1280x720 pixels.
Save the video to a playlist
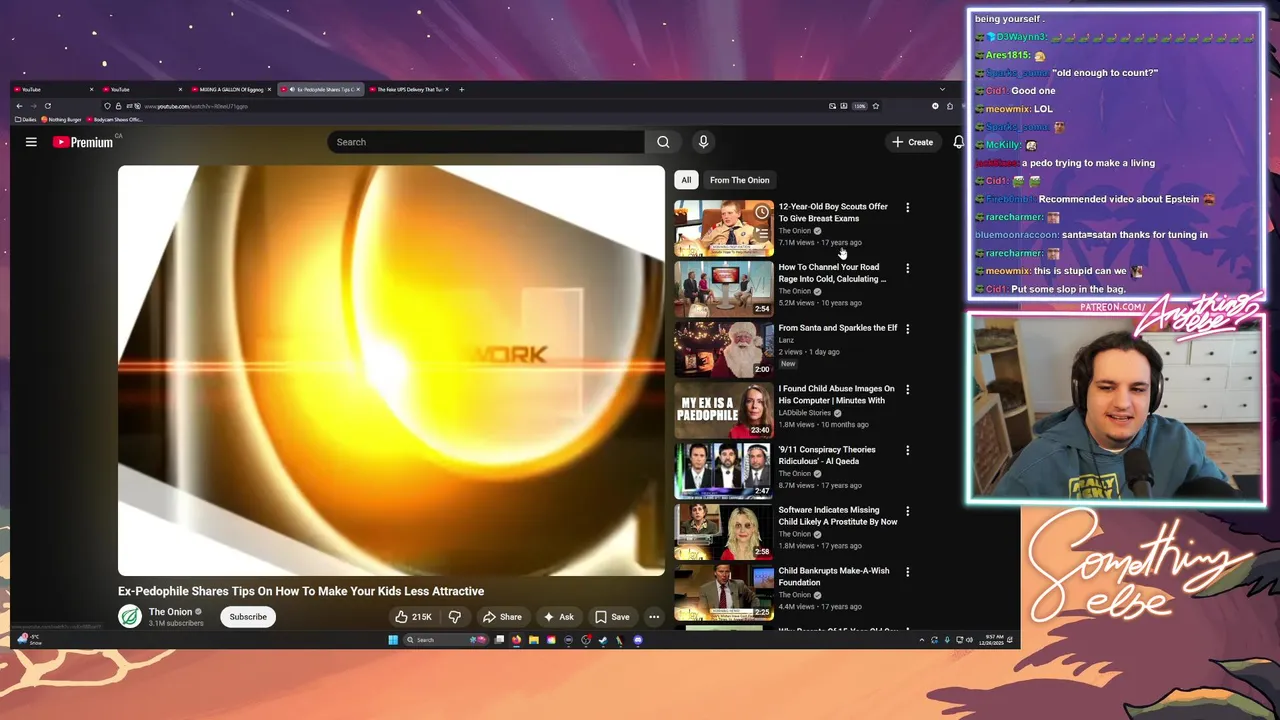coord(612,617)
